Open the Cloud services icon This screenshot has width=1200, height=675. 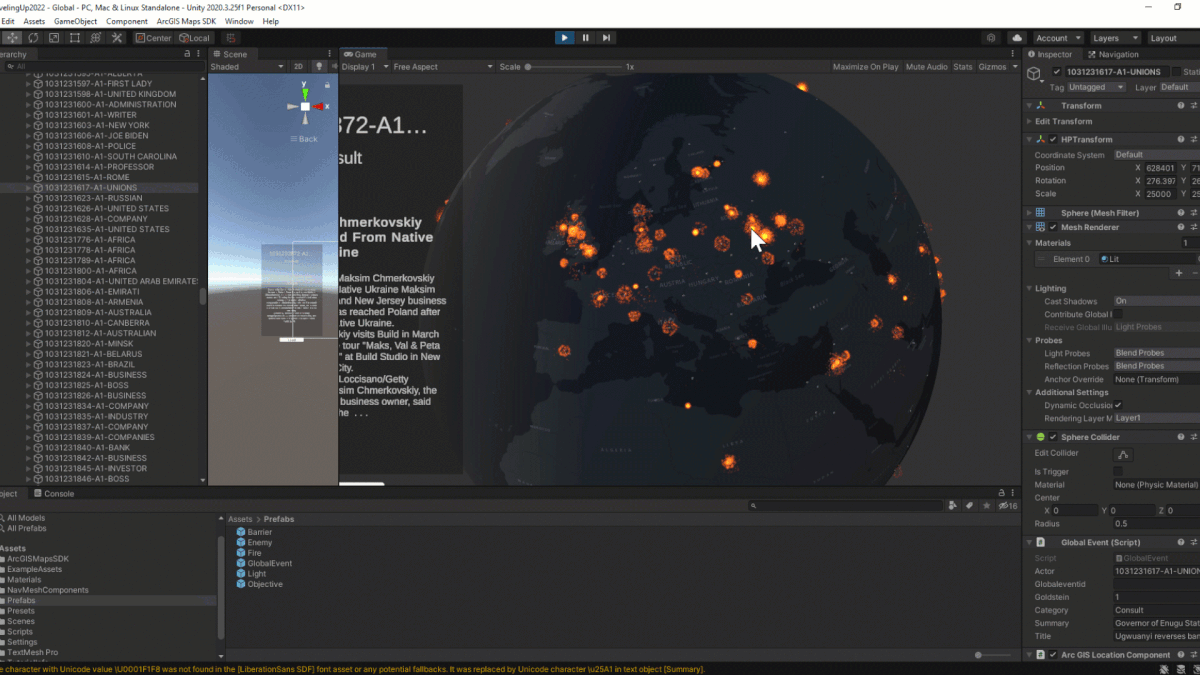[x=1017, y=38]
